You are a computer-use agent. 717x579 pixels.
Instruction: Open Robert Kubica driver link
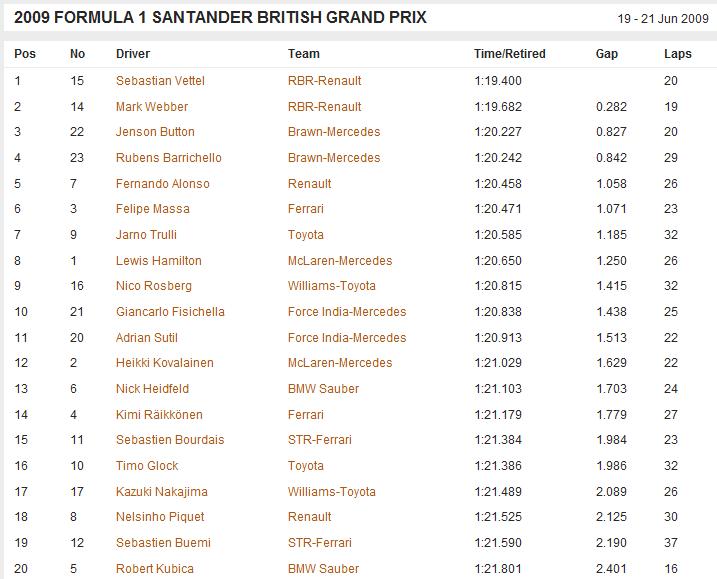click(x=155, y=569)
